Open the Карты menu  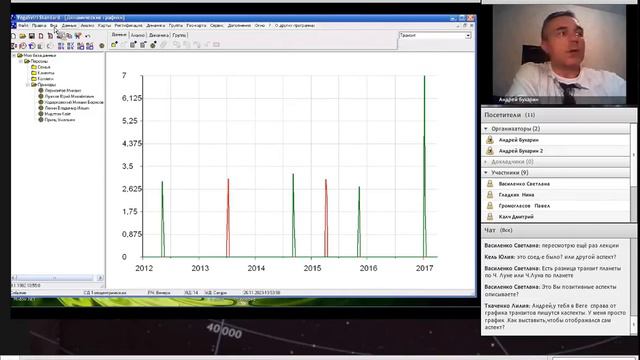(104, 25)
